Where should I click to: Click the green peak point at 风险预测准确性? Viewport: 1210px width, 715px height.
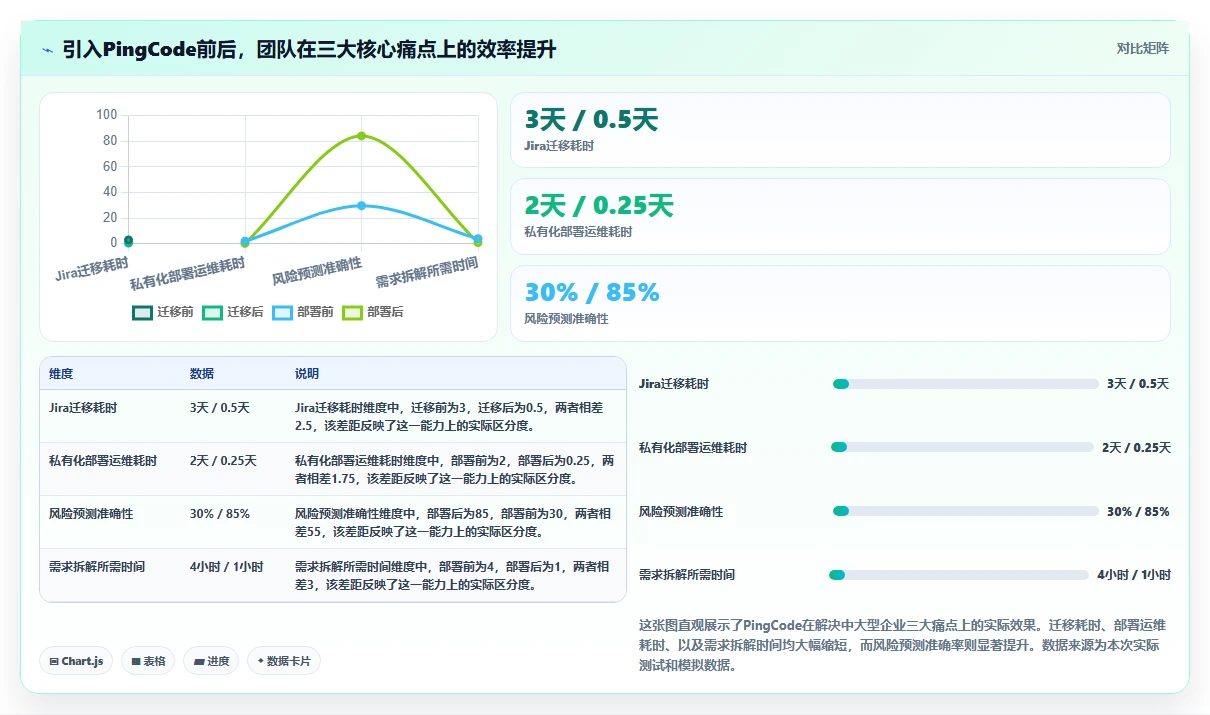(361, 135)
